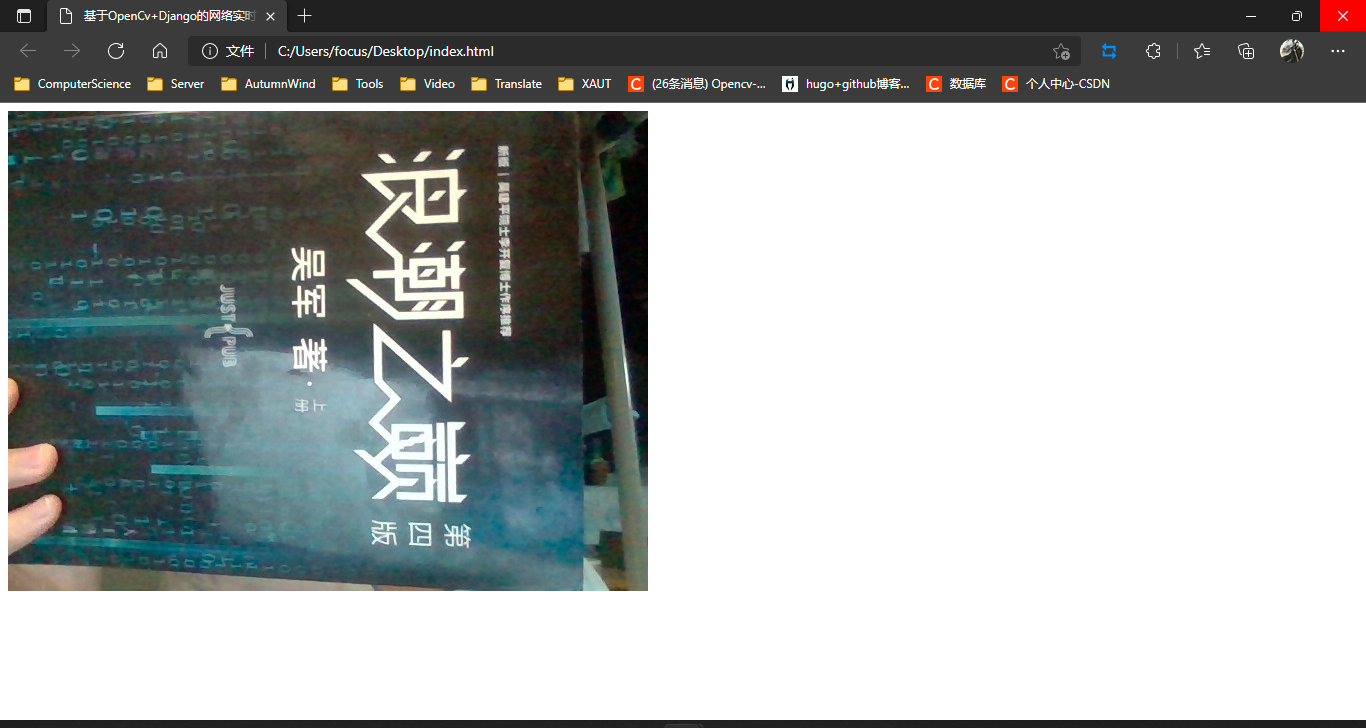Image resolution: width=1366 pixels, height=728 pixels.
Task: Go forward using the forward arrow
Action: [72, 51]
